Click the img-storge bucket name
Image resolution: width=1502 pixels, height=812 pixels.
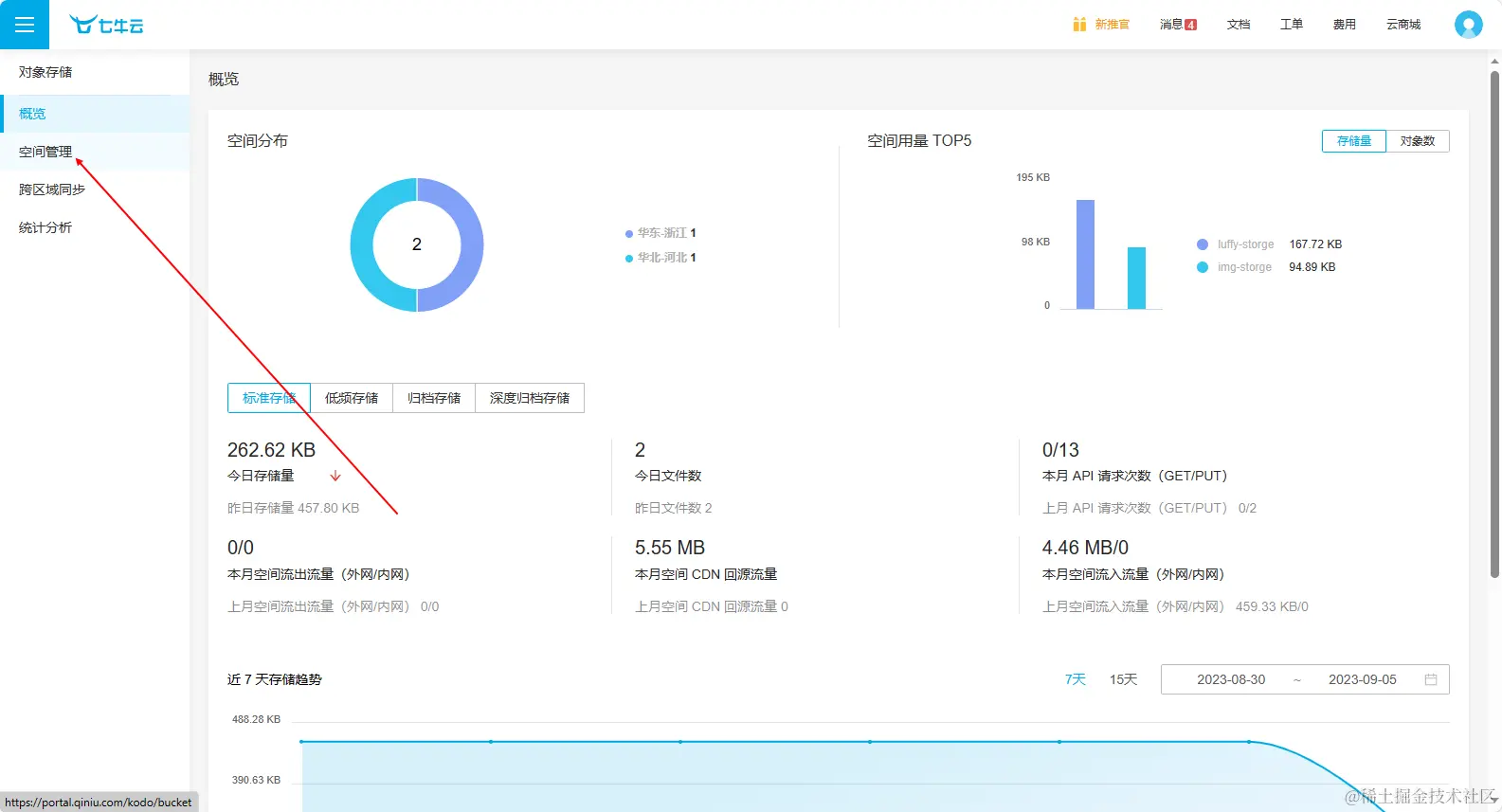pos(1244,267)
